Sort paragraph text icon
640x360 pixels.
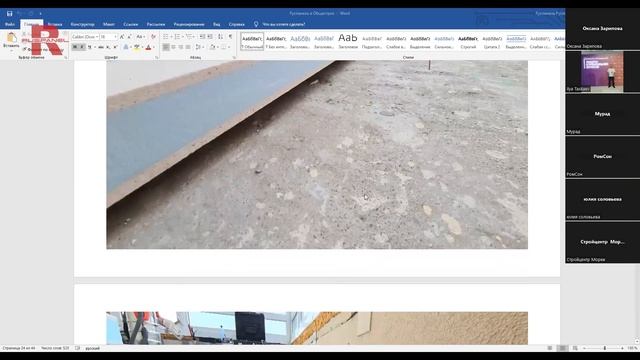220,37
